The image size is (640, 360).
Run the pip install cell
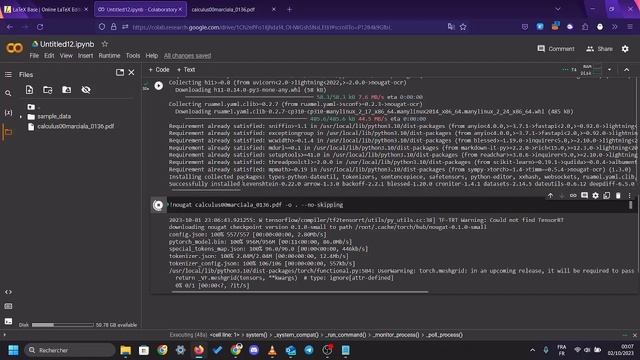coord(158,86)
